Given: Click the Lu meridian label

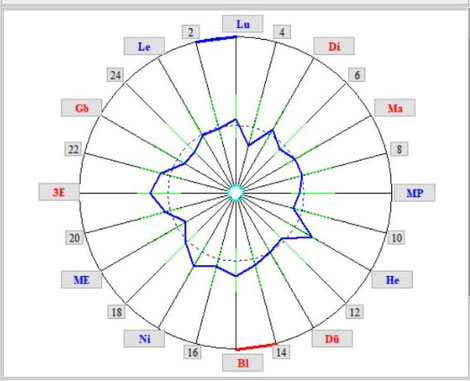Looking at the screenshot, I should pos(243,24).
